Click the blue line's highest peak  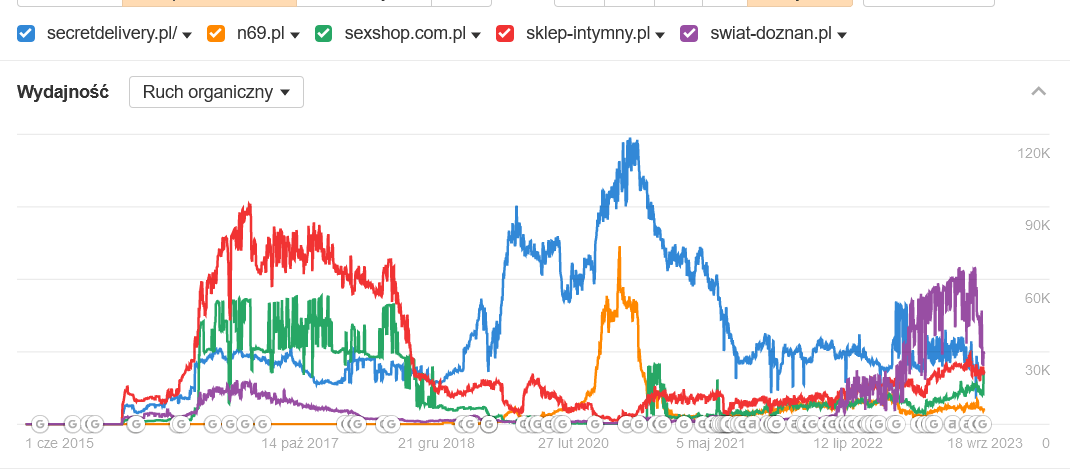(631, 141)
